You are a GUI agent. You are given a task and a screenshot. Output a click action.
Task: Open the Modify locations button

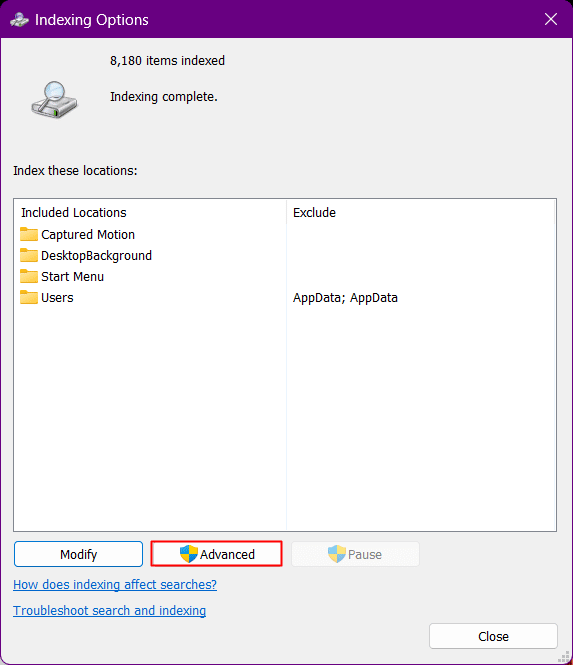(78, 554)
